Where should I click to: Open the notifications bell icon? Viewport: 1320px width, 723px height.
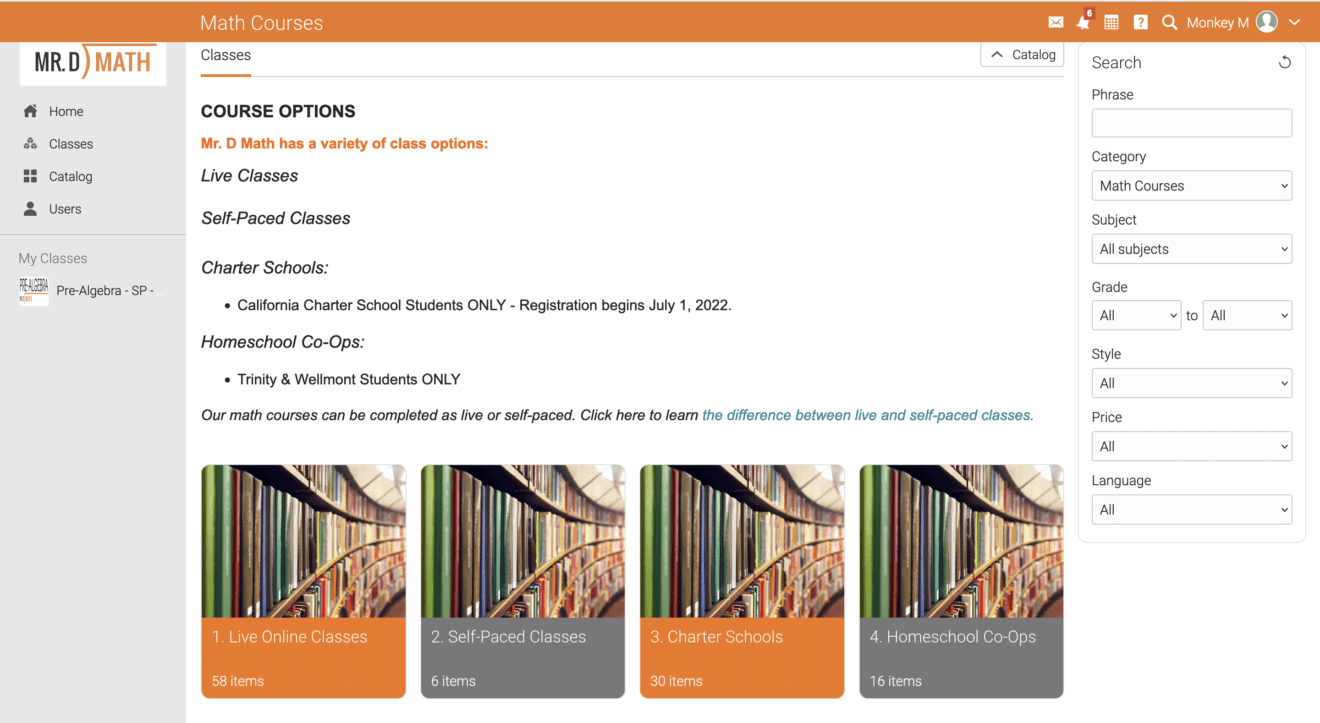click(x=1083, y=22)
